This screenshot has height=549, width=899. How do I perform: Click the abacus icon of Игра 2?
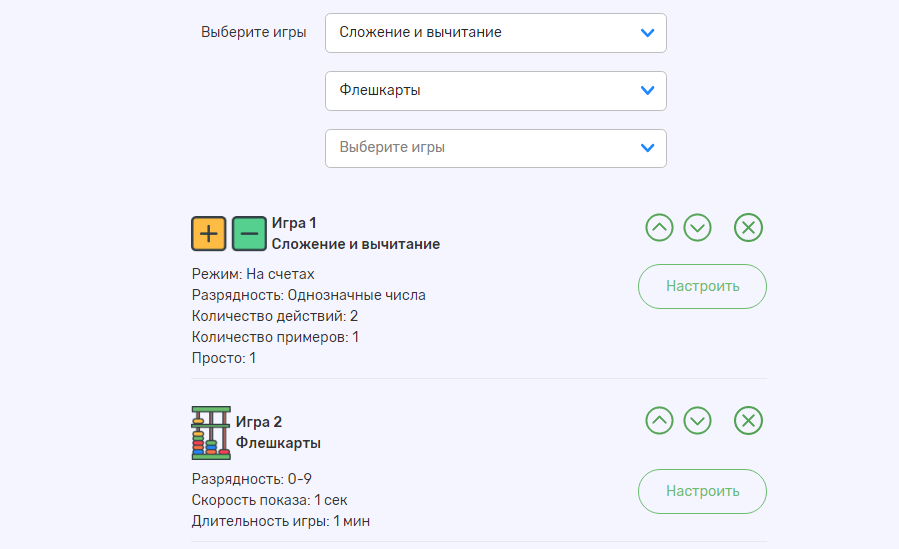(x=211, y=433)
